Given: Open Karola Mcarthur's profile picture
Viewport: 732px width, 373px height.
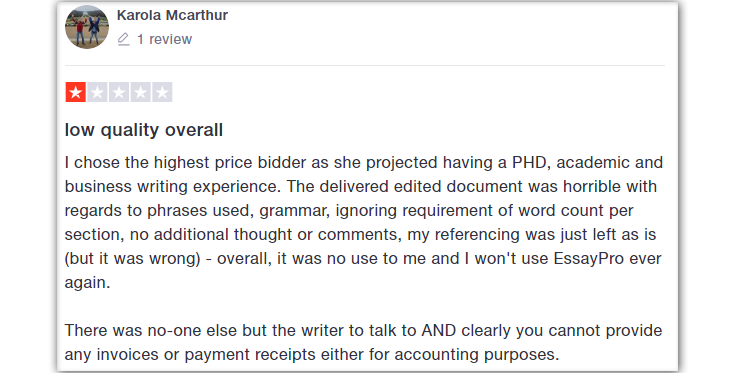Looking at the screenshot, I should pos(87,27).
